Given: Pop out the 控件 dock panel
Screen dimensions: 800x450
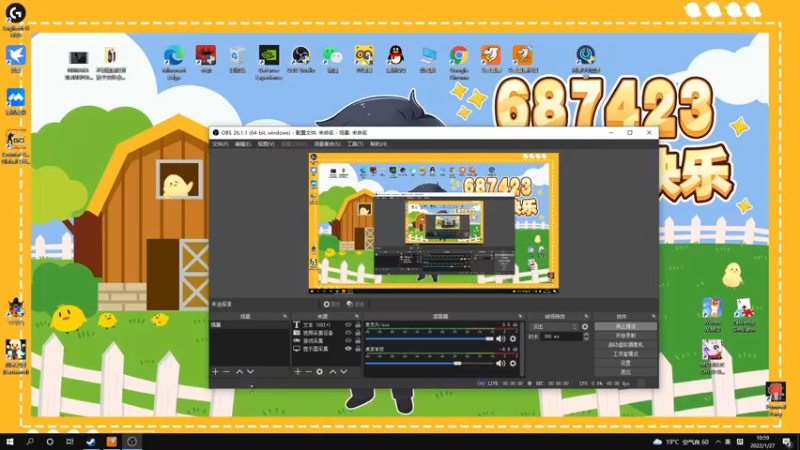Looking at the screenshot, I should point(653,316).
